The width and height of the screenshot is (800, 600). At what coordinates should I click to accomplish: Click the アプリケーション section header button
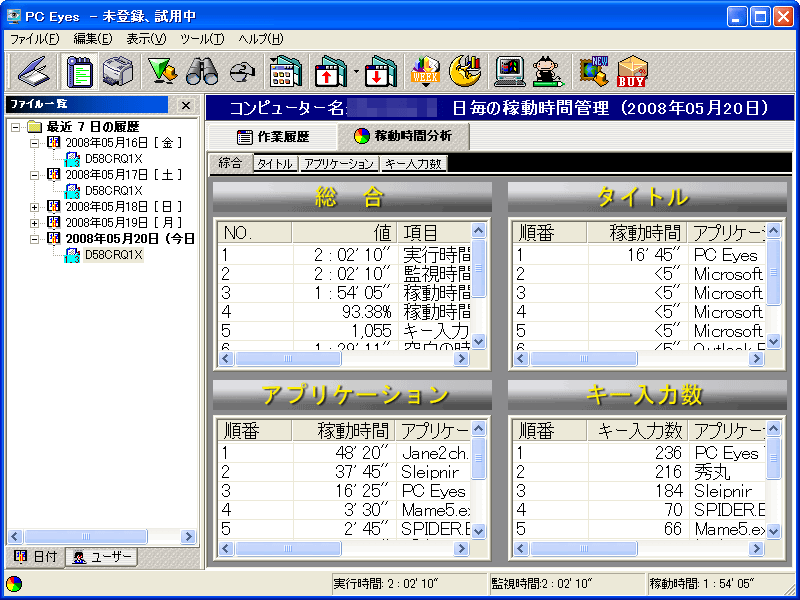coord(352,394)
